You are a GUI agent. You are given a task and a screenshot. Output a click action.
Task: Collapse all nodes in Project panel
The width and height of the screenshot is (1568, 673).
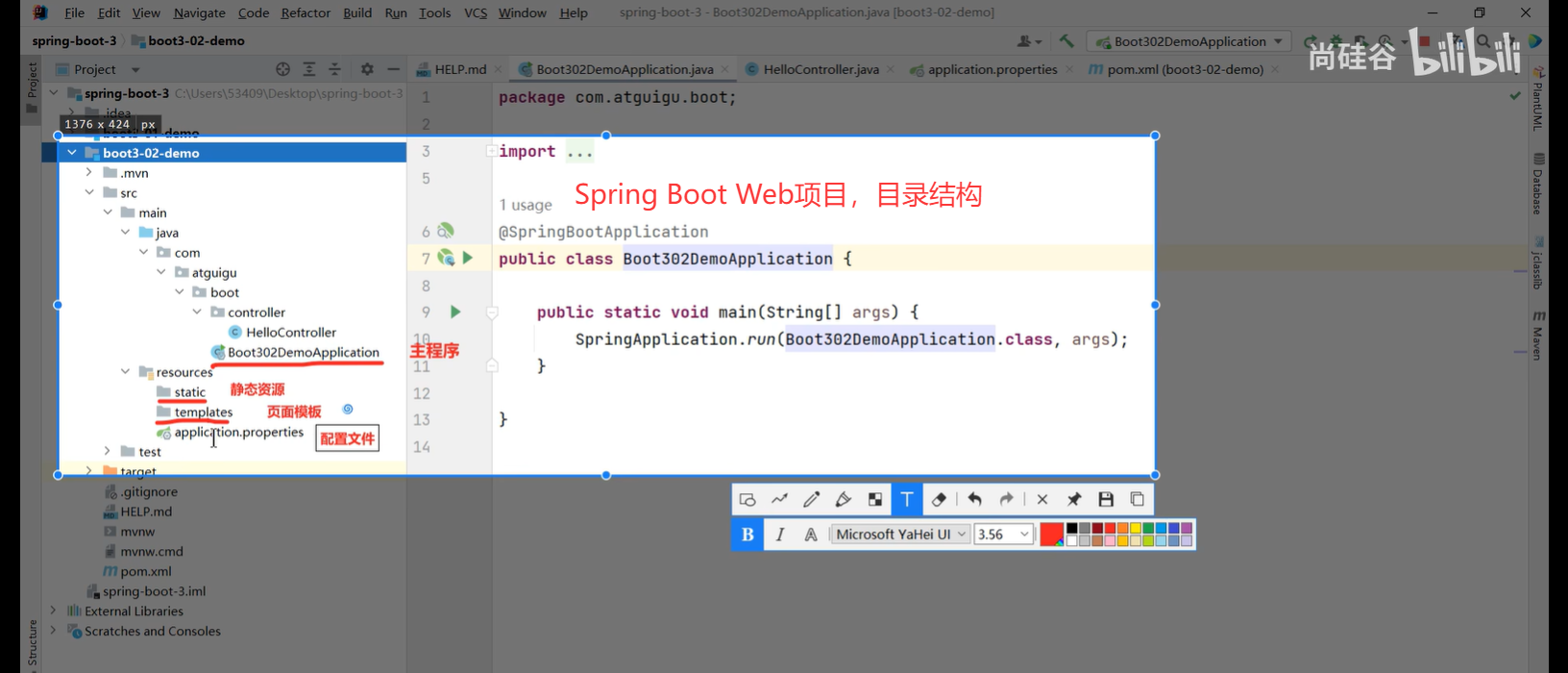pyautogui.click(x=334, y=69)
